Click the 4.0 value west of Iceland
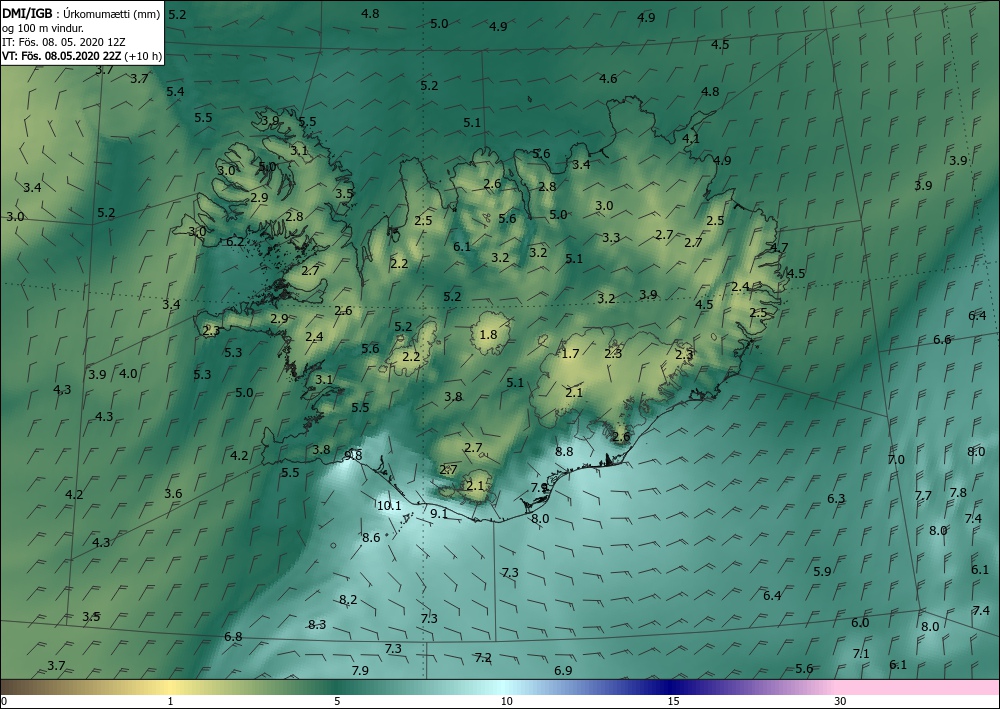The height and width of the screenshot is (709, 1000). click(128, 374)
